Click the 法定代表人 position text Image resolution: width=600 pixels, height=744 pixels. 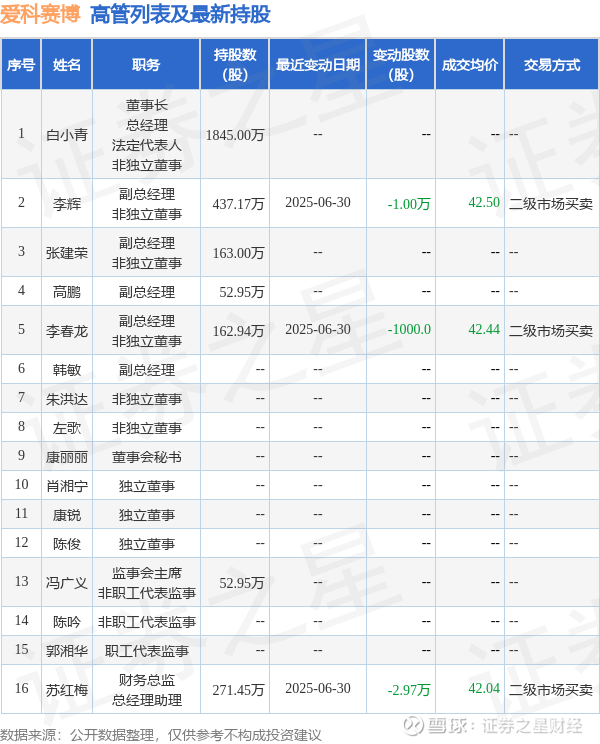tap(147, 145)
